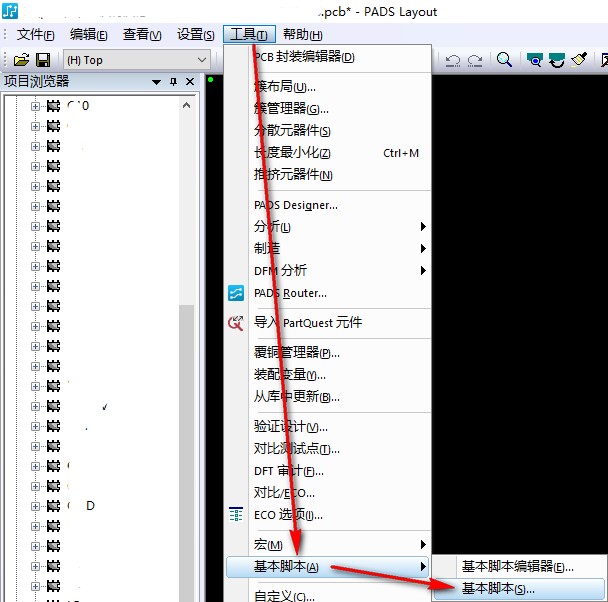608x602 pixels.
Task: Open the 设置(S) menu
Action: (x=195, y=34)
